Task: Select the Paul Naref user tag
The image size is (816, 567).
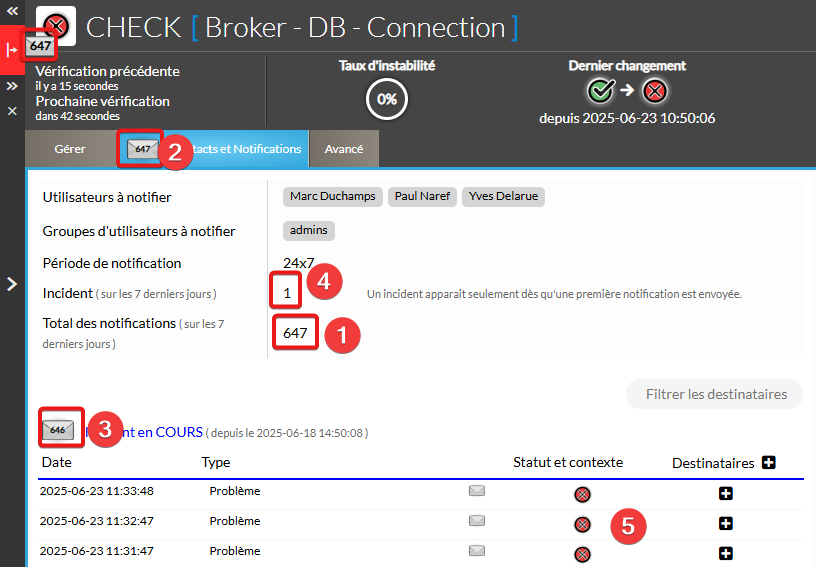Action: tap(422, 197)
